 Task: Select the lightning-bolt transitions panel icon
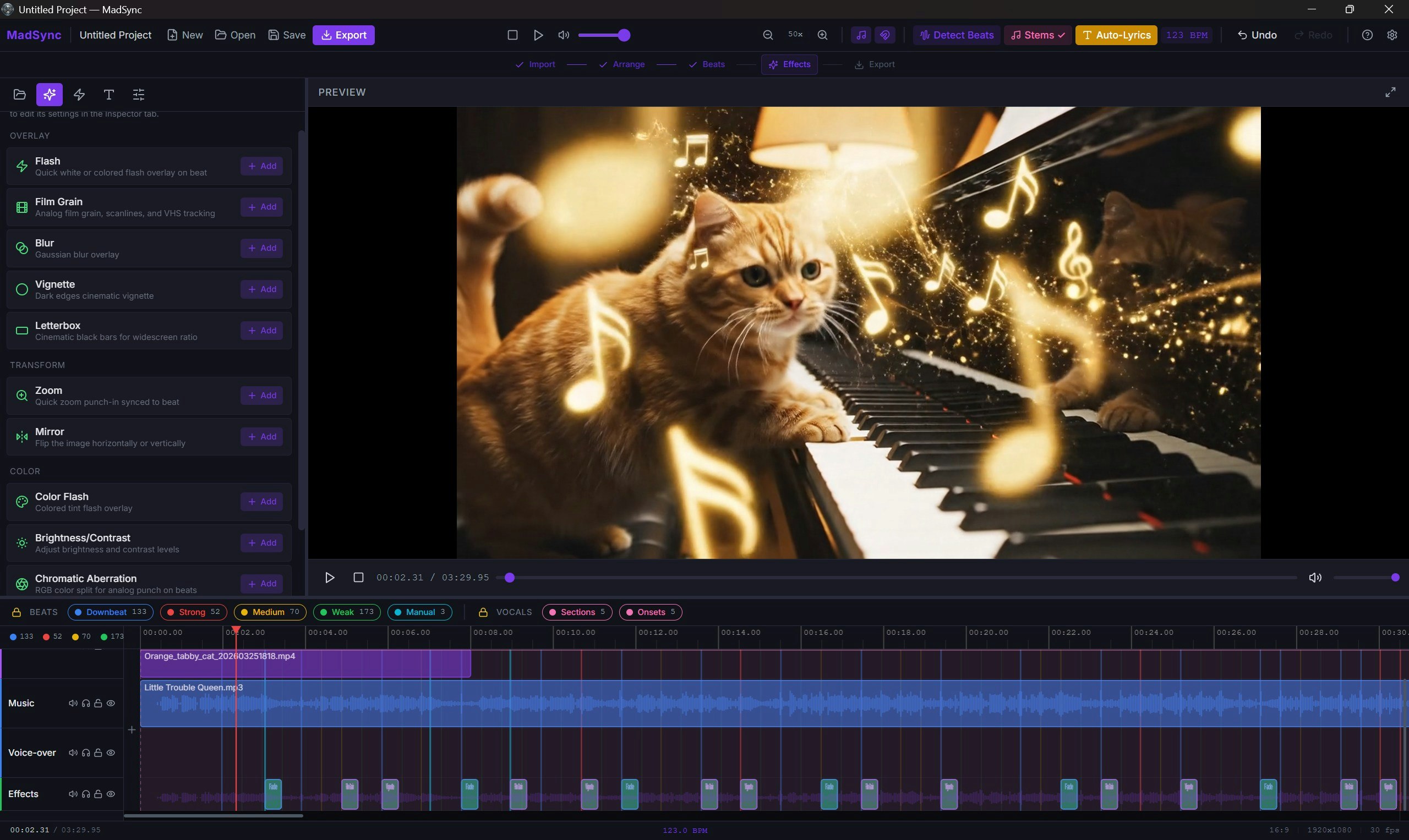[79, 95]
